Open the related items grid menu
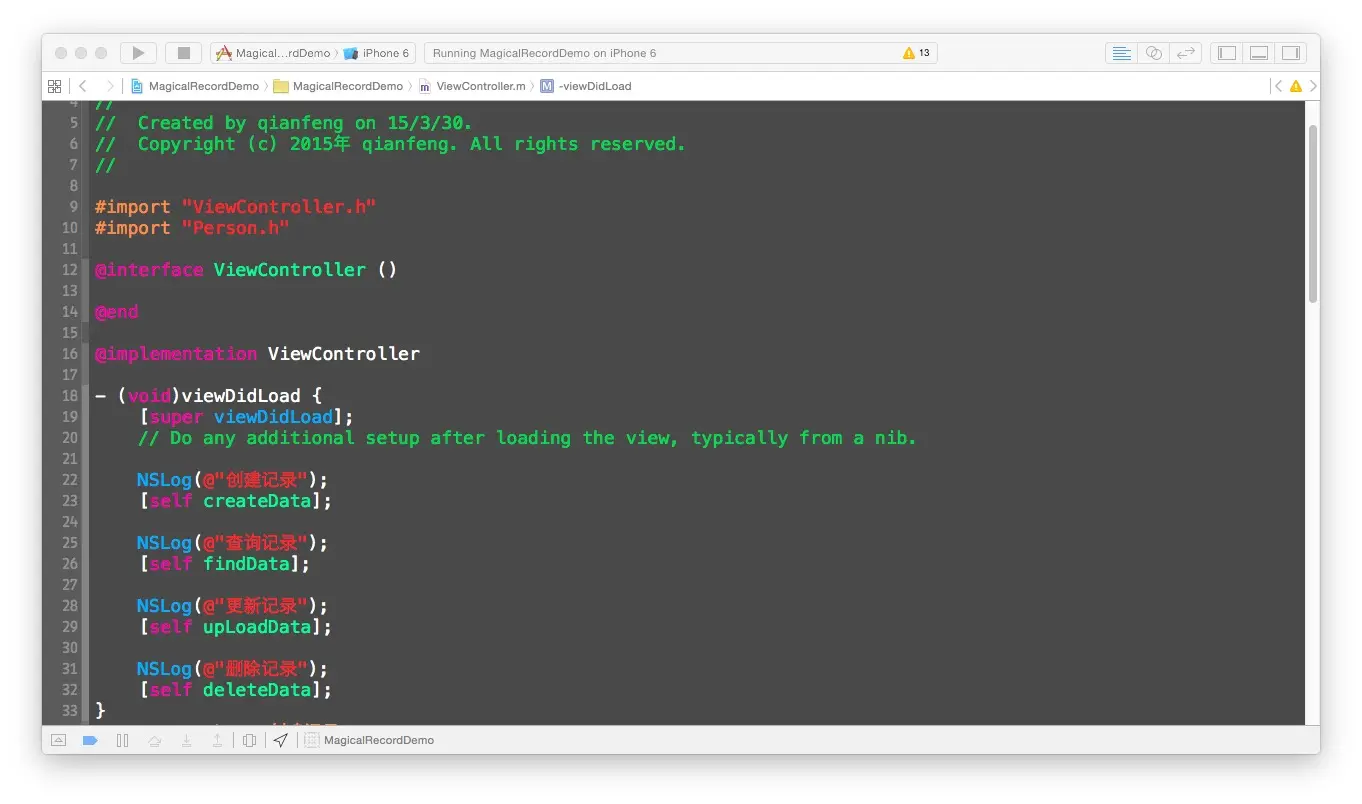The height and width of the screenshot is (804, 1362). [x=55, y=86]
